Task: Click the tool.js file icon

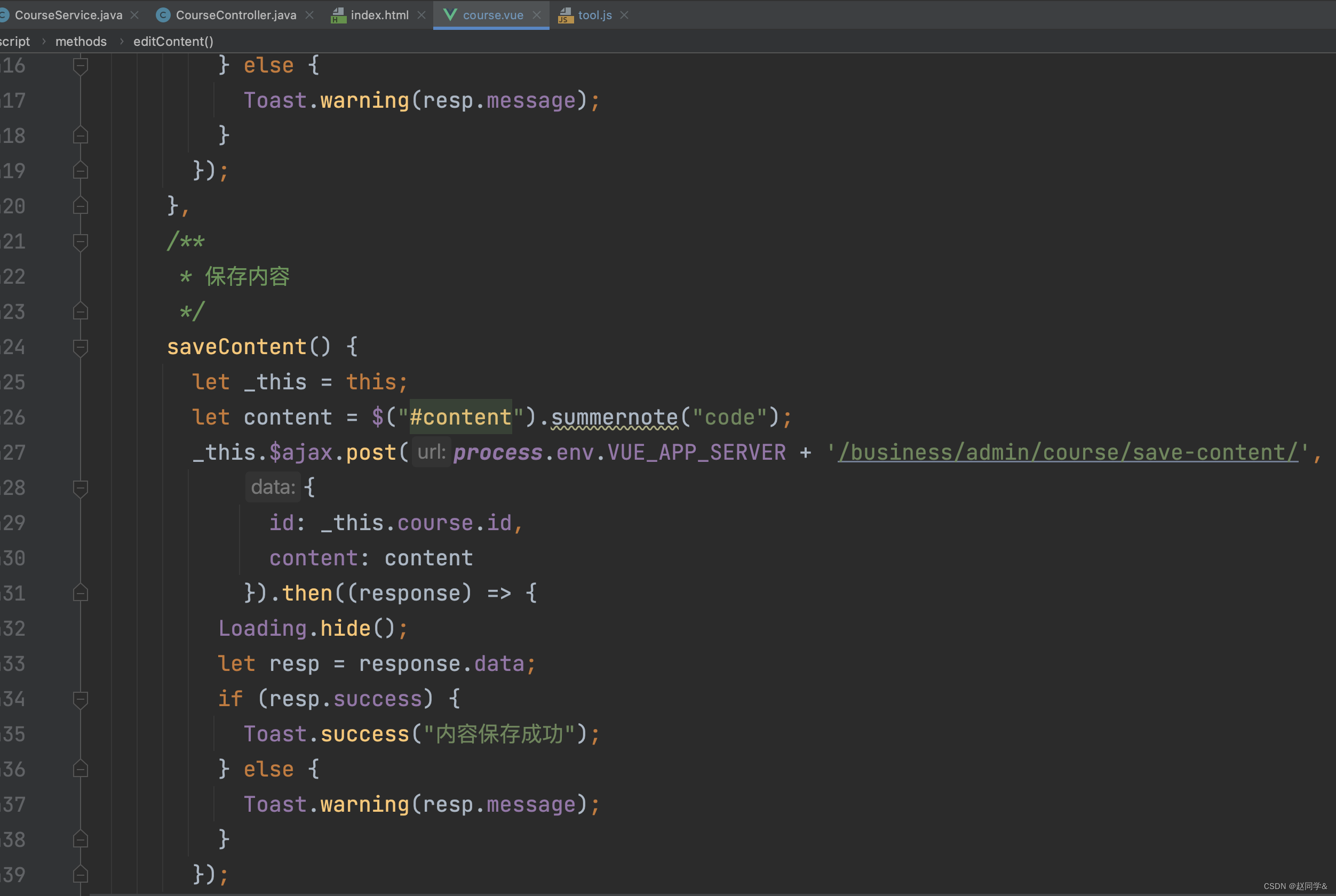Action: [x=565, y=15]
